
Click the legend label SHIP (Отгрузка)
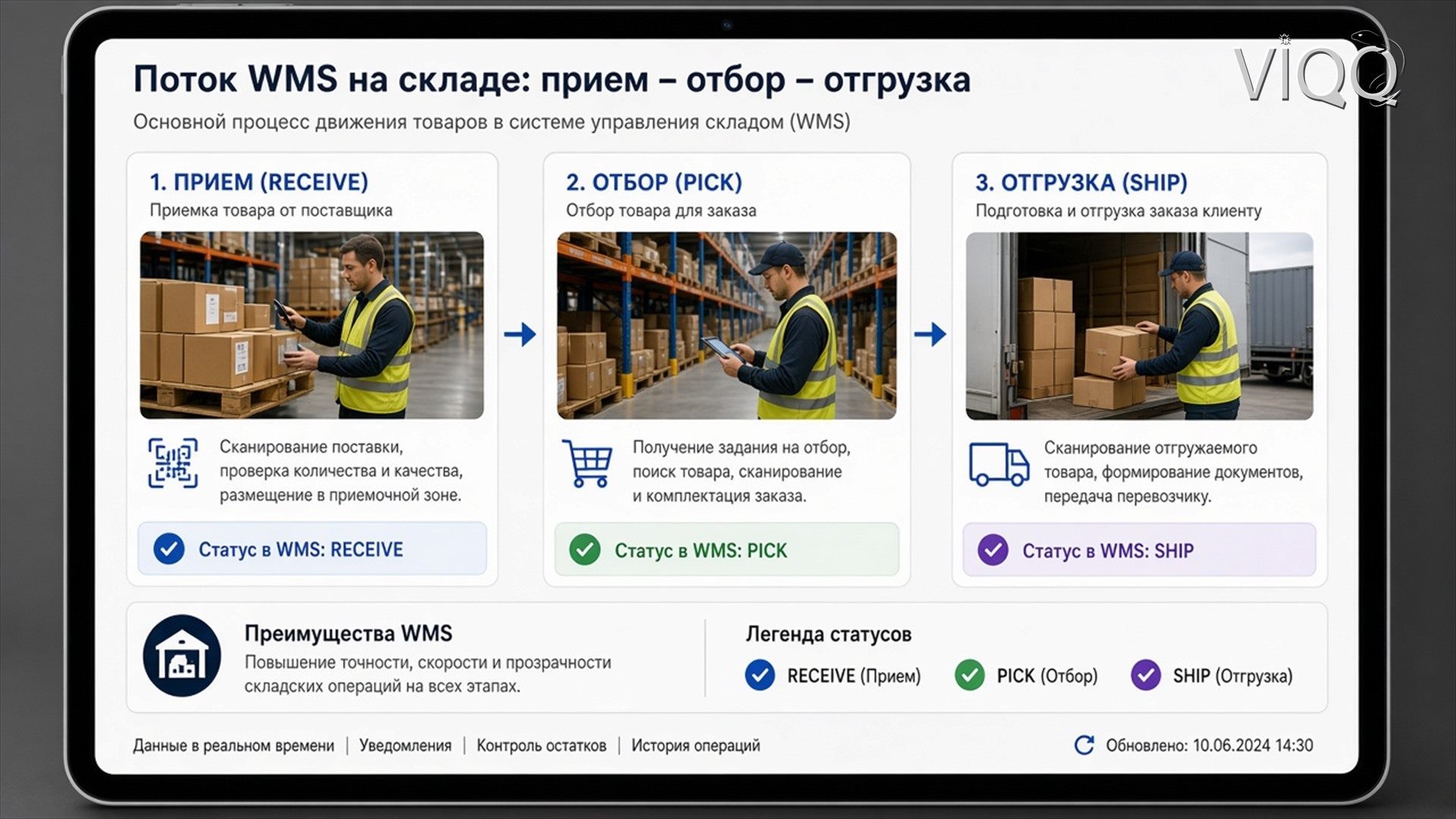(1232, 676)
